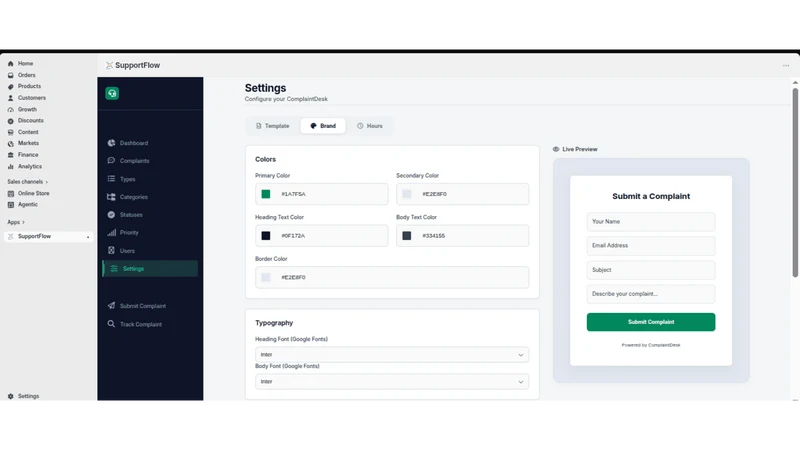Click the Discounts icon
The image size is (800, 450).
11,121
